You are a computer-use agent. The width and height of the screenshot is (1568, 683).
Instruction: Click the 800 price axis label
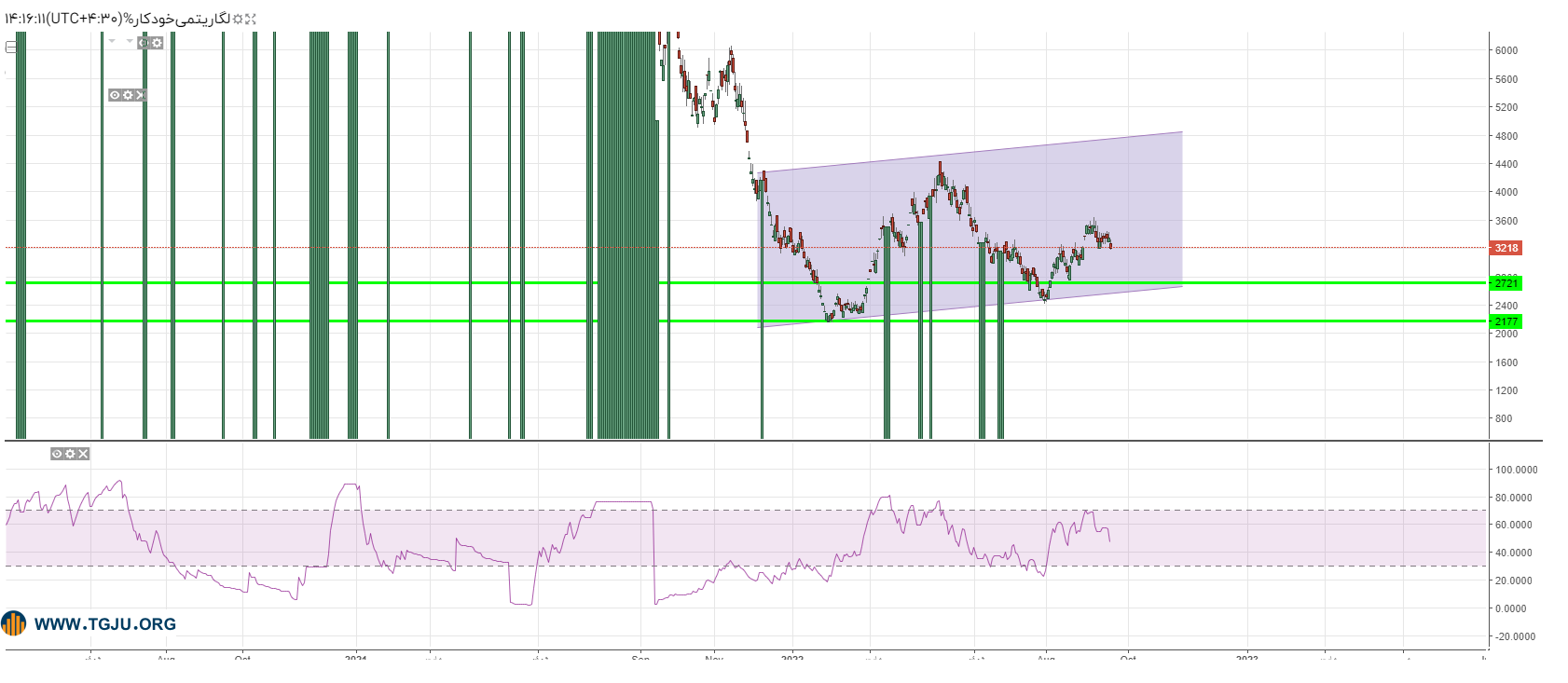coord(1504,418)
